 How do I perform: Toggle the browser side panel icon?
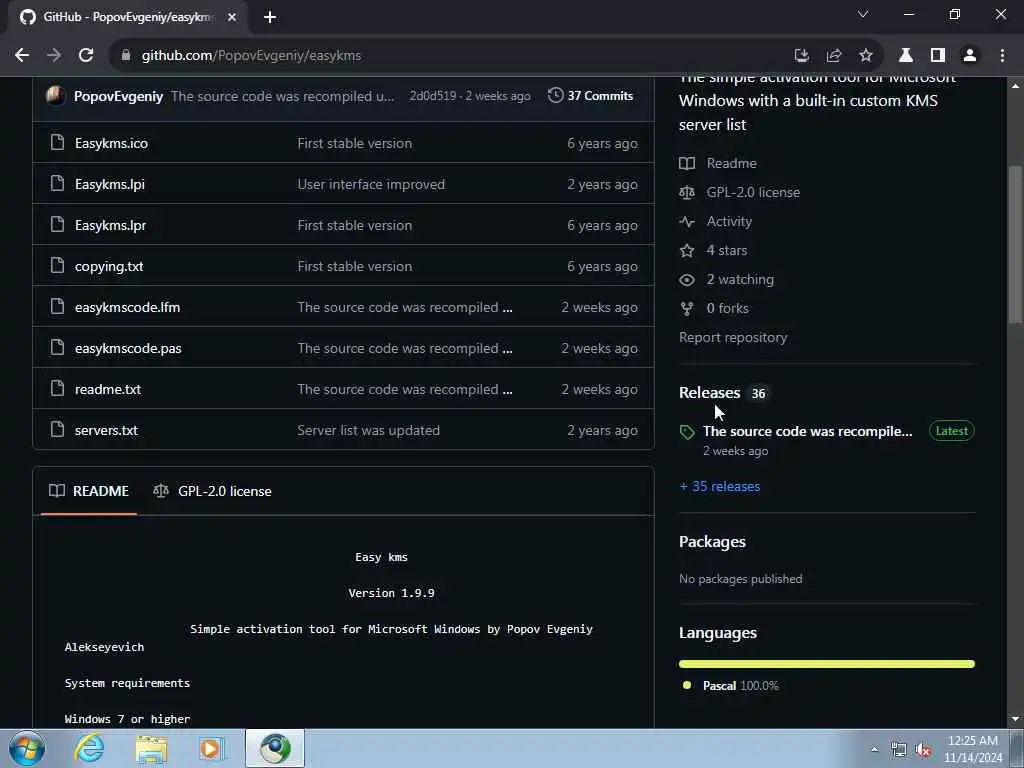(938, 56)
